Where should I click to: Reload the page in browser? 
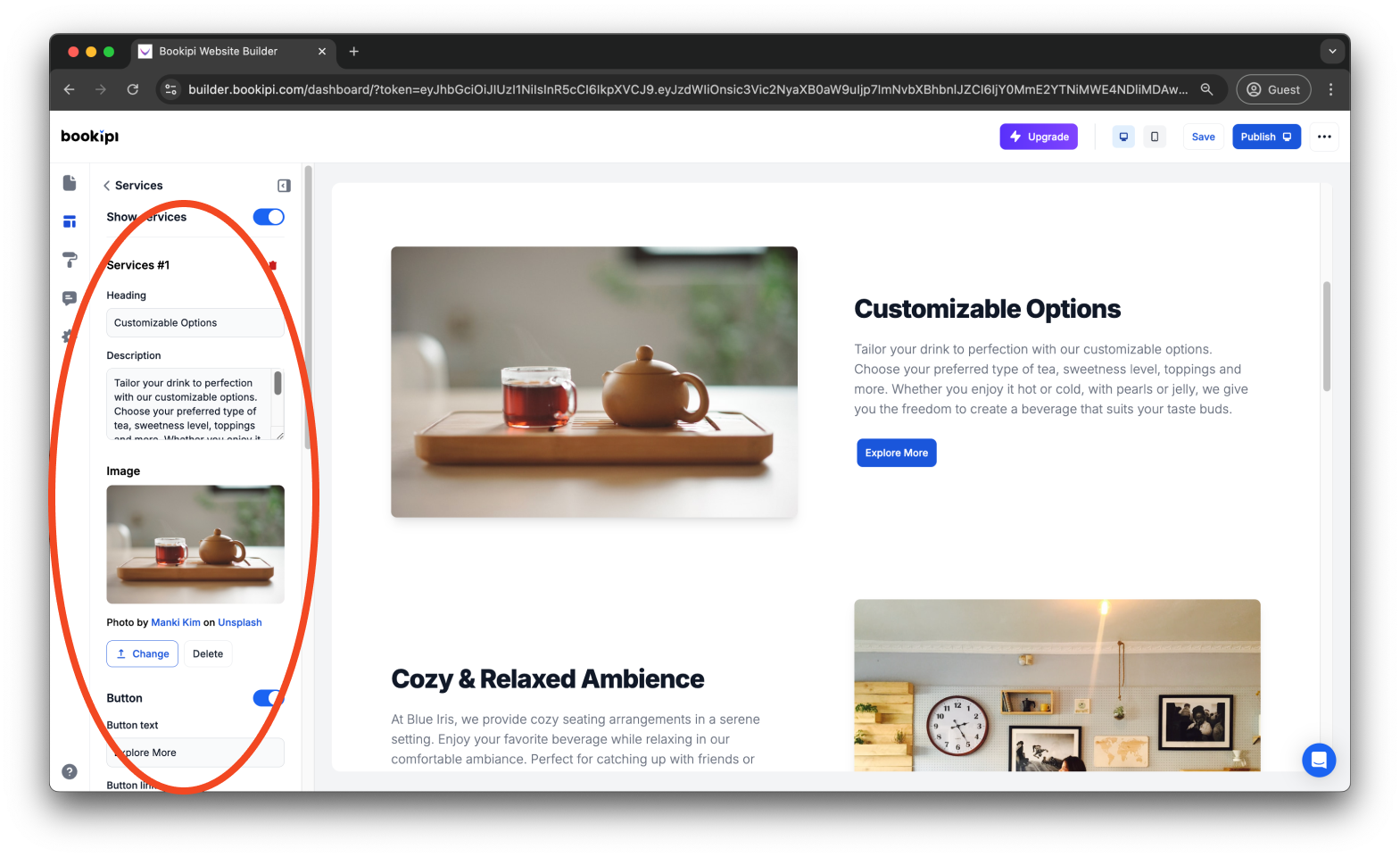click(x=133, y=89)
